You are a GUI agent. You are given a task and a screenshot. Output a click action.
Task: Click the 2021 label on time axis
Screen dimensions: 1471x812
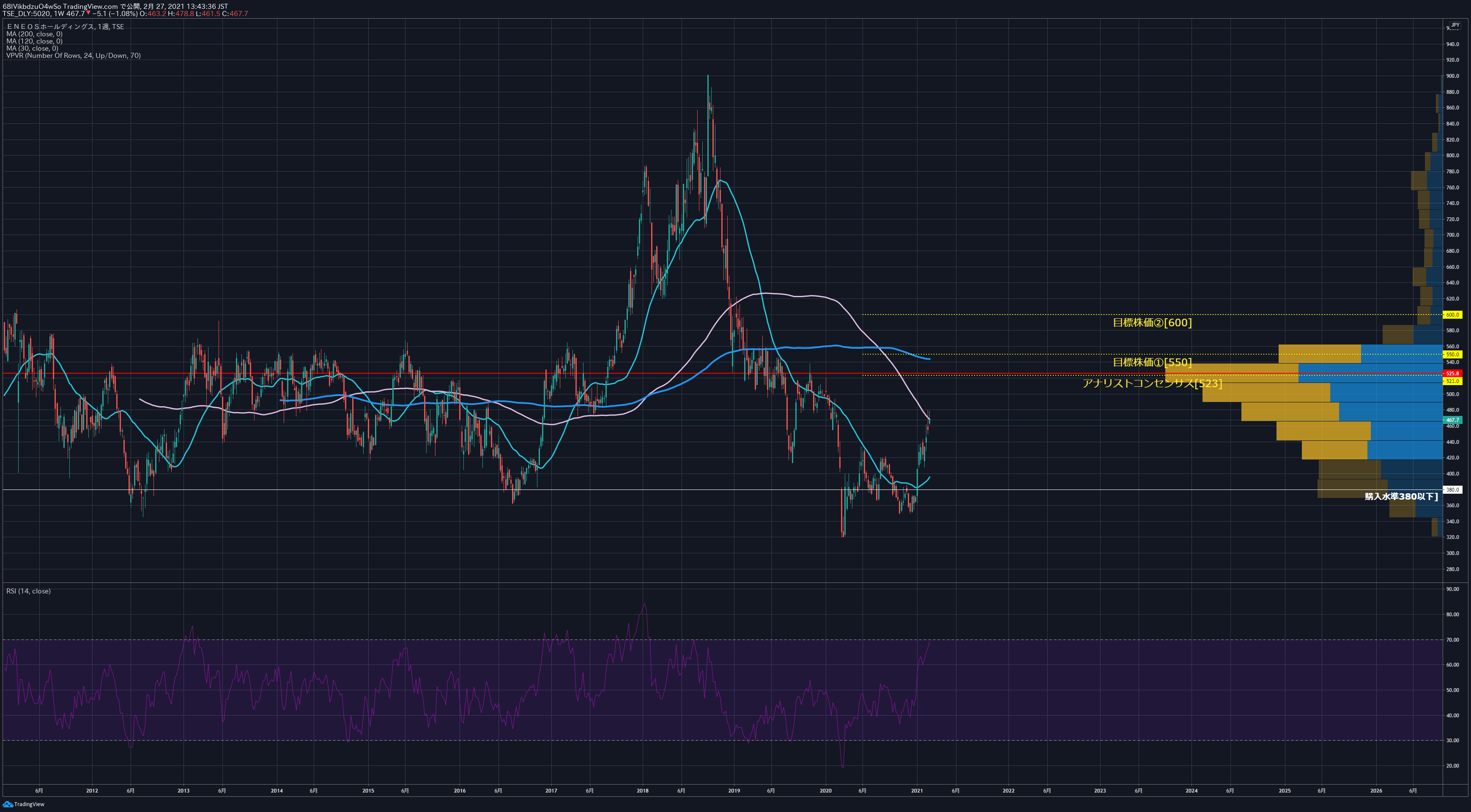[917, 791]
